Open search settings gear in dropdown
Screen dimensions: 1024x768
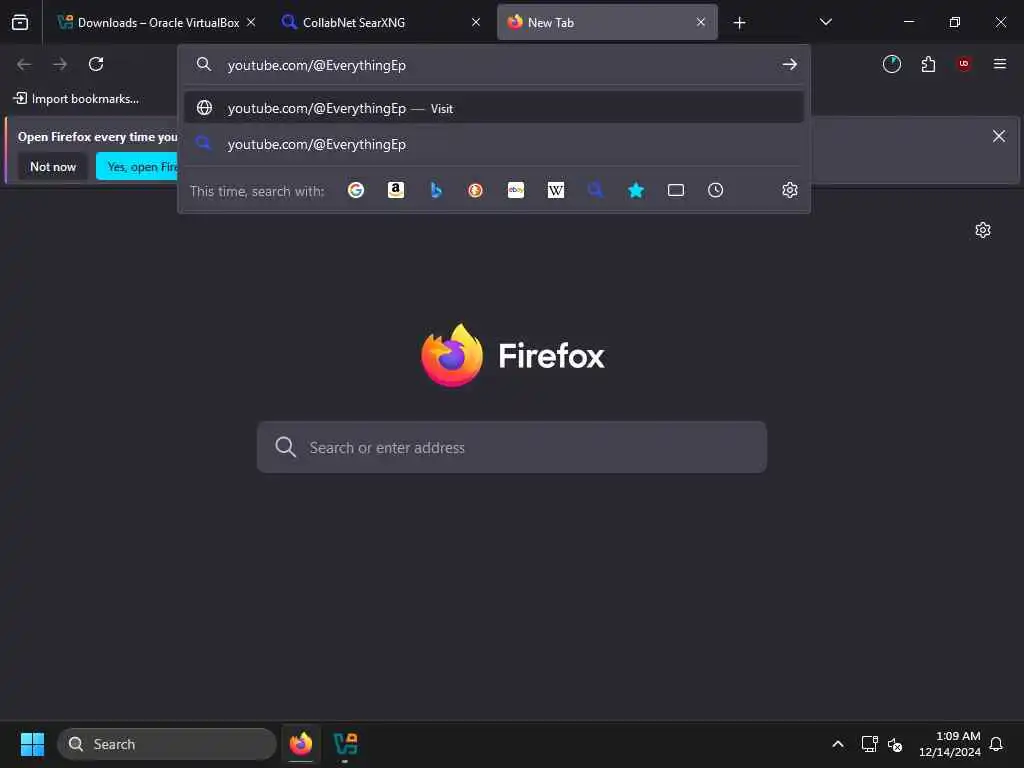[790, 190]
